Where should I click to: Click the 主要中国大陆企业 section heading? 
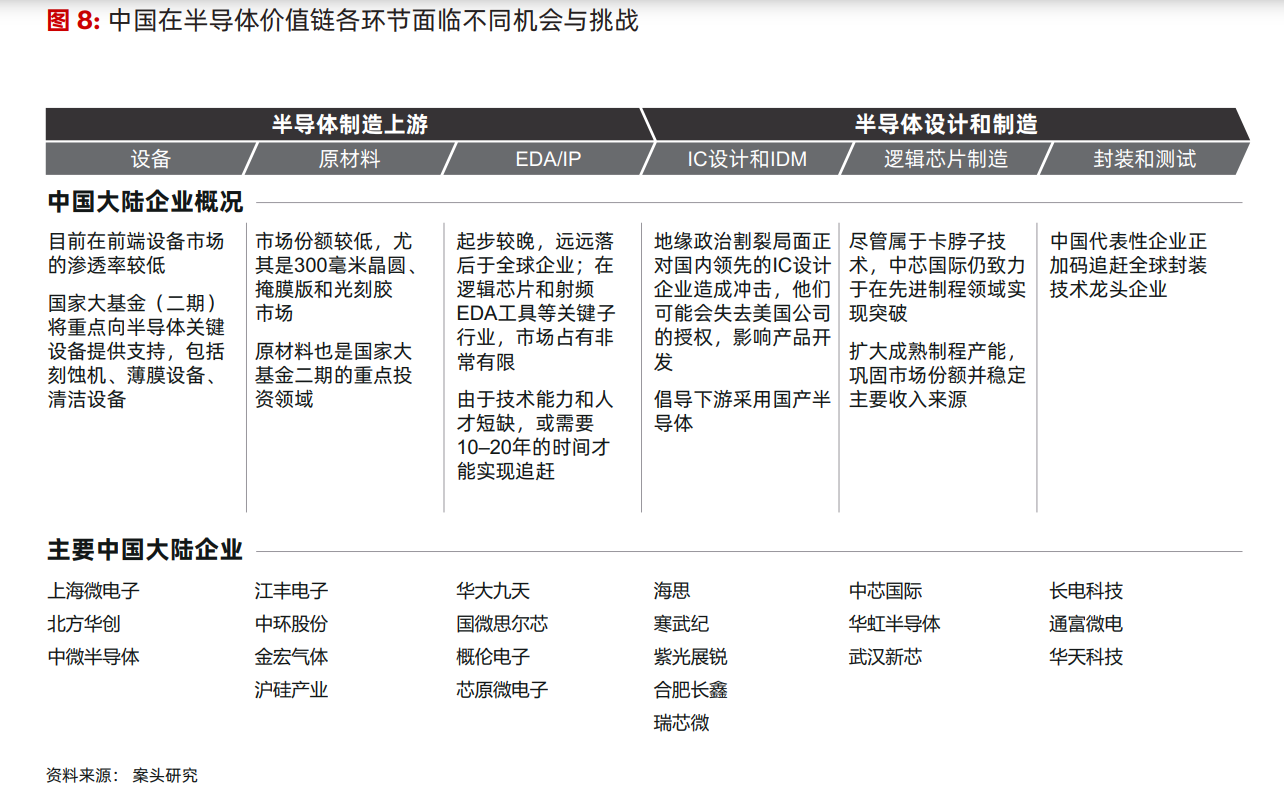click(145, 550)
